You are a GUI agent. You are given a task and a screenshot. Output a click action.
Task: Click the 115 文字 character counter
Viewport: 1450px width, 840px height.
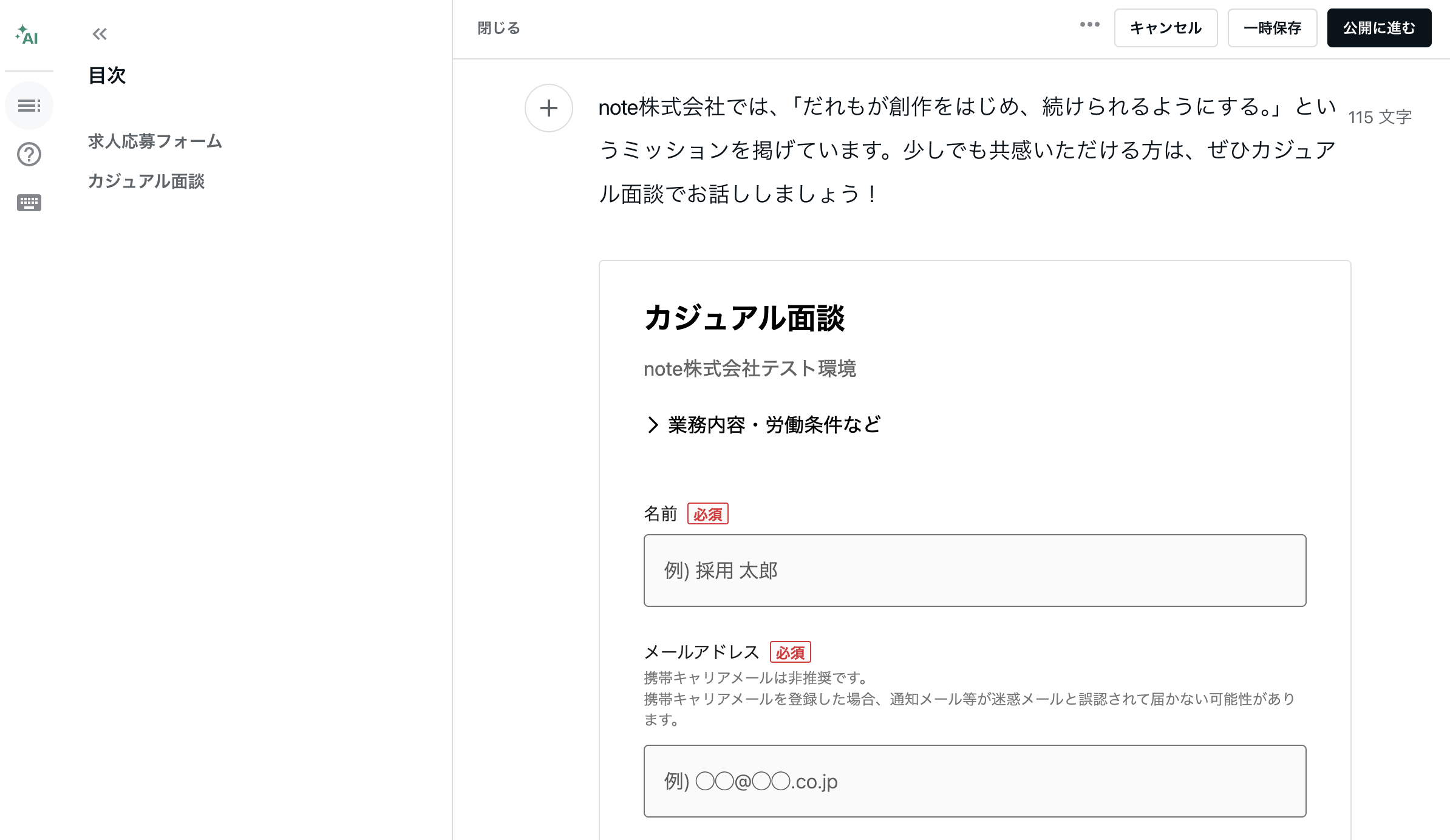(1380, 117)
